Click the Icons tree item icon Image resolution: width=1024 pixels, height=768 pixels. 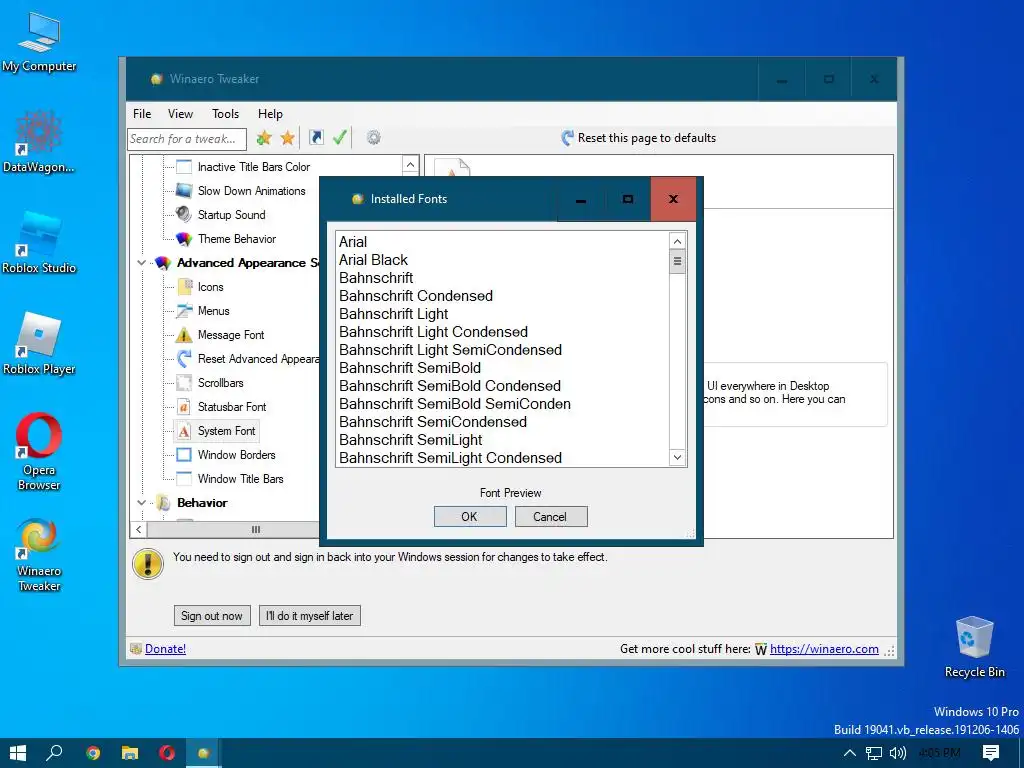(x=184, y=287)
